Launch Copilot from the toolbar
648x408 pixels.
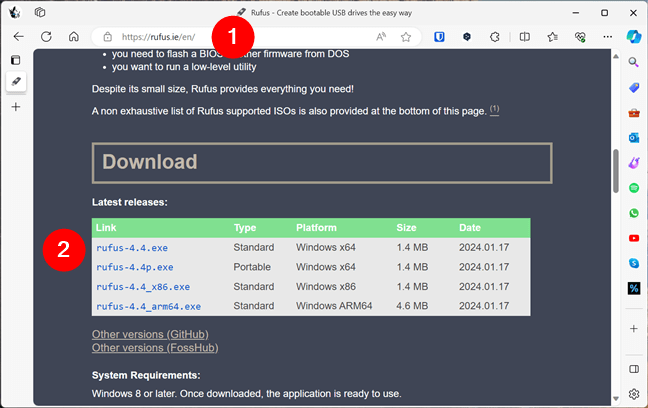[x=634, y=36]
